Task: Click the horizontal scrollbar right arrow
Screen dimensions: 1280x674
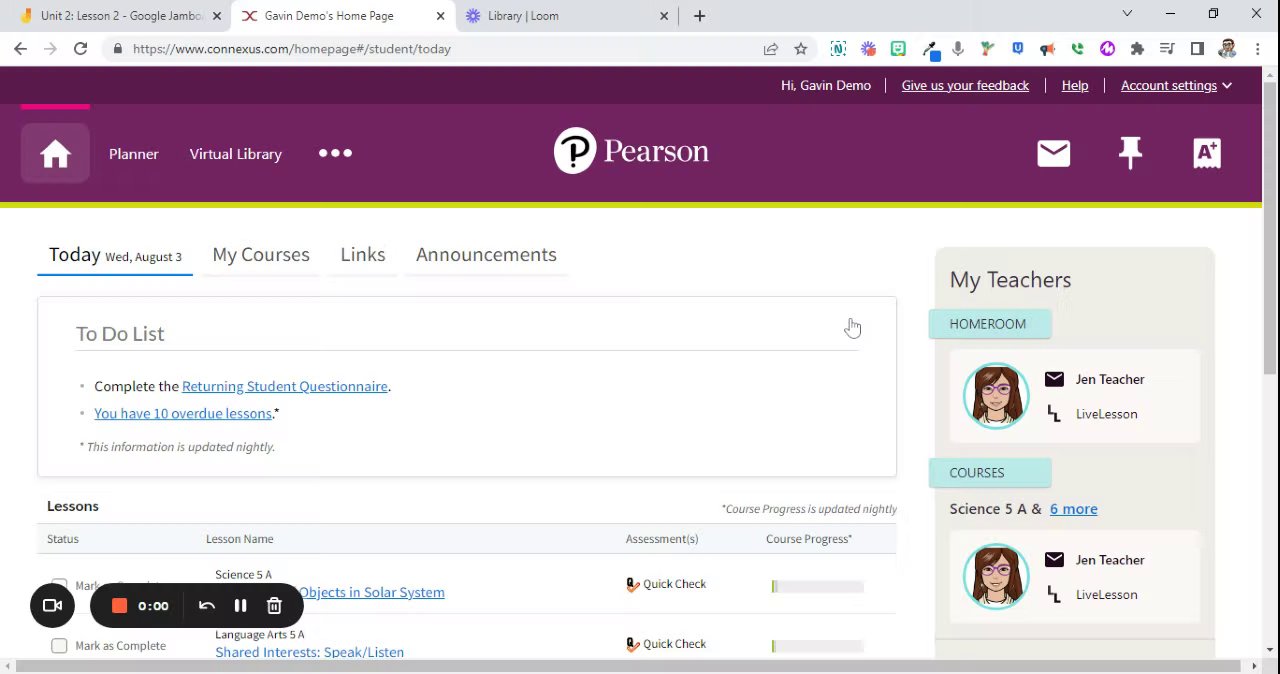Action: (1255, 666)
